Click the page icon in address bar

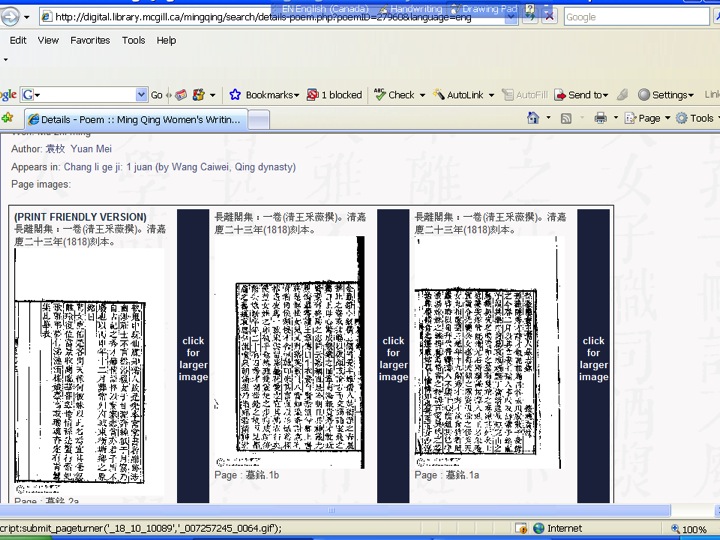click(46, 17)
